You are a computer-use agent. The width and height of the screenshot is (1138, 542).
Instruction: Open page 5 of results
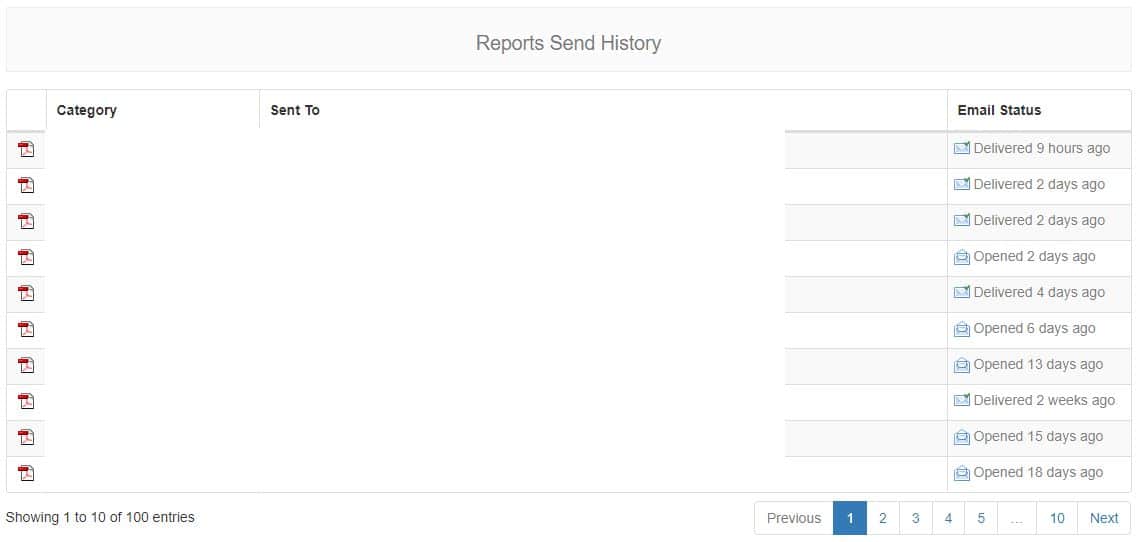pos(981,518)
